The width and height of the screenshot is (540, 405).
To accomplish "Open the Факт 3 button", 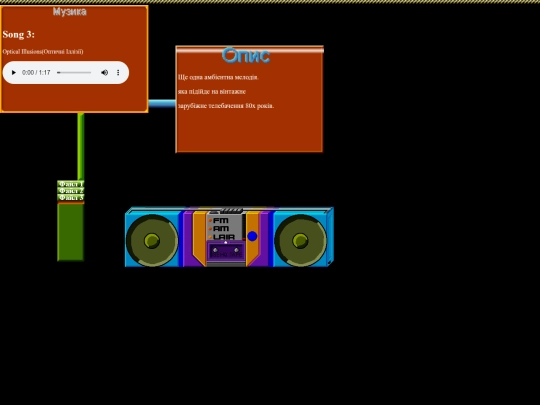I will click(x=71, y=198).
